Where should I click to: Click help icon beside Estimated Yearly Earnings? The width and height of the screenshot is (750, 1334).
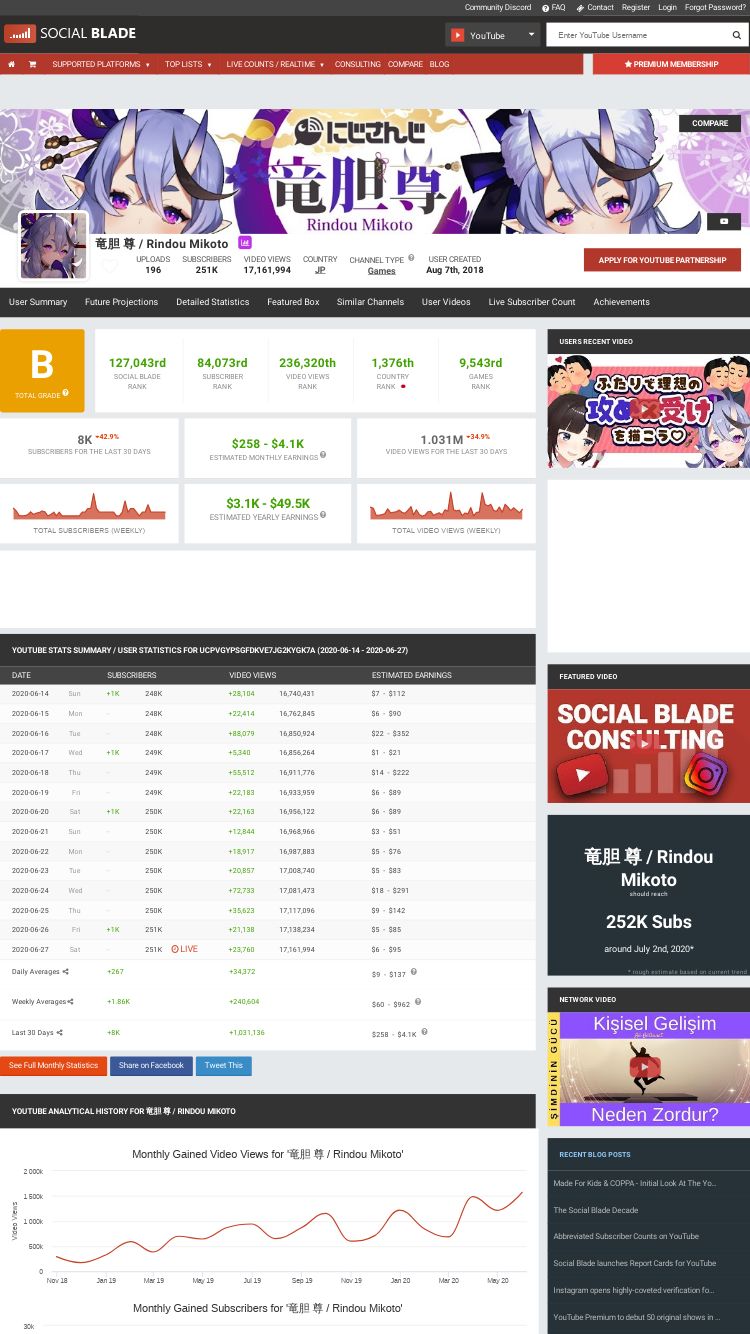(323, 515)
